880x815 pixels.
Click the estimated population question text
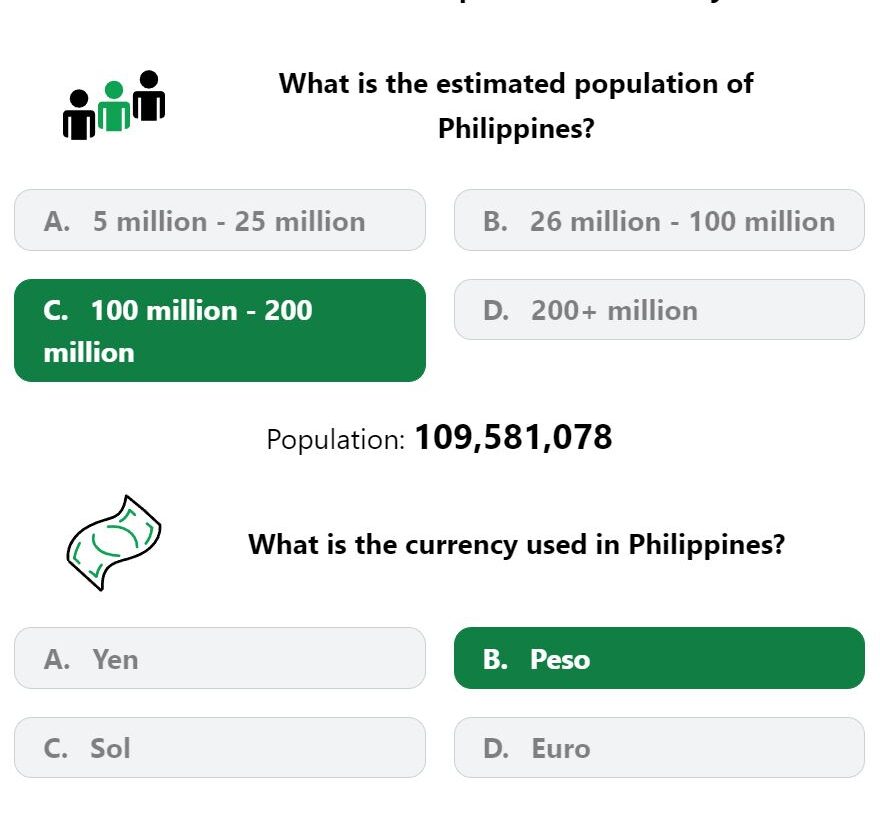pyautogui.click(x=516, y=106)
